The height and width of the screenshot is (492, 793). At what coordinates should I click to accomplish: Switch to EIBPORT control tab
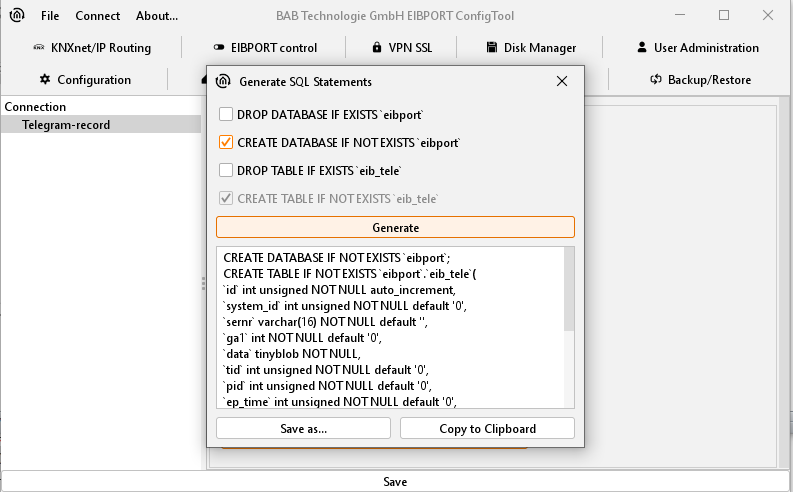265,47
